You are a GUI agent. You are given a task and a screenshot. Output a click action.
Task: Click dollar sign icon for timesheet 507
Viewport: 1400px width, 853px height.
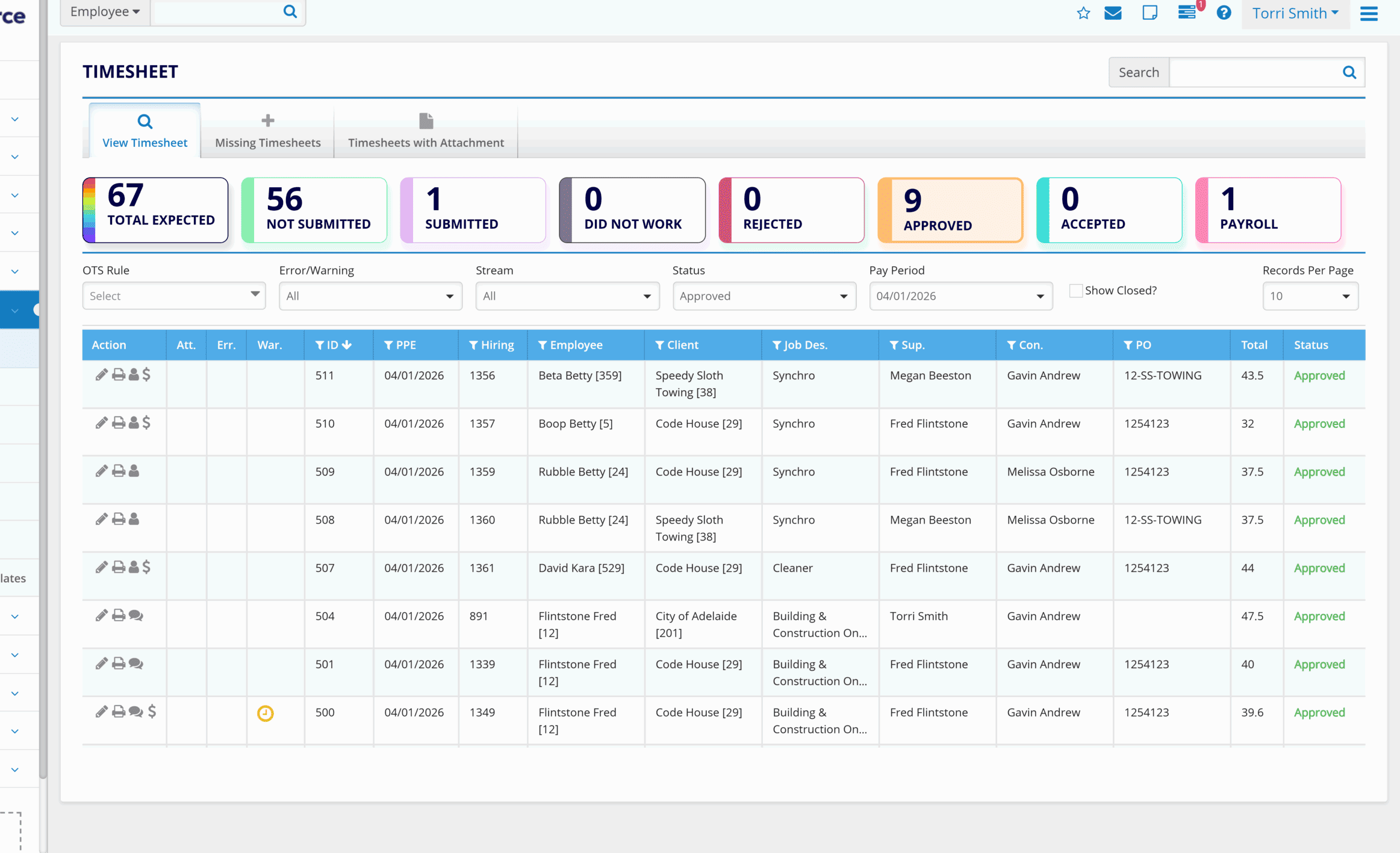tap(146, 567)
